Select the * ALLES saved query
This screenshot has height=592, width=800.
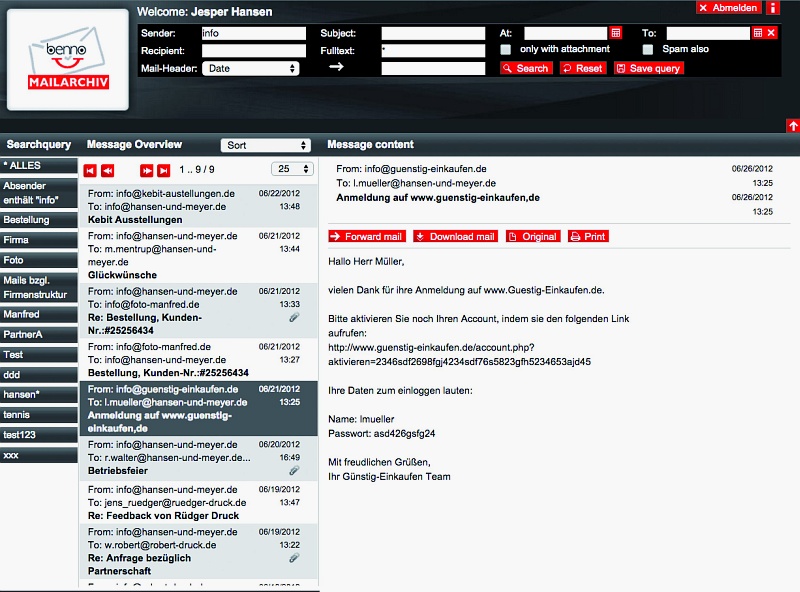39,165
